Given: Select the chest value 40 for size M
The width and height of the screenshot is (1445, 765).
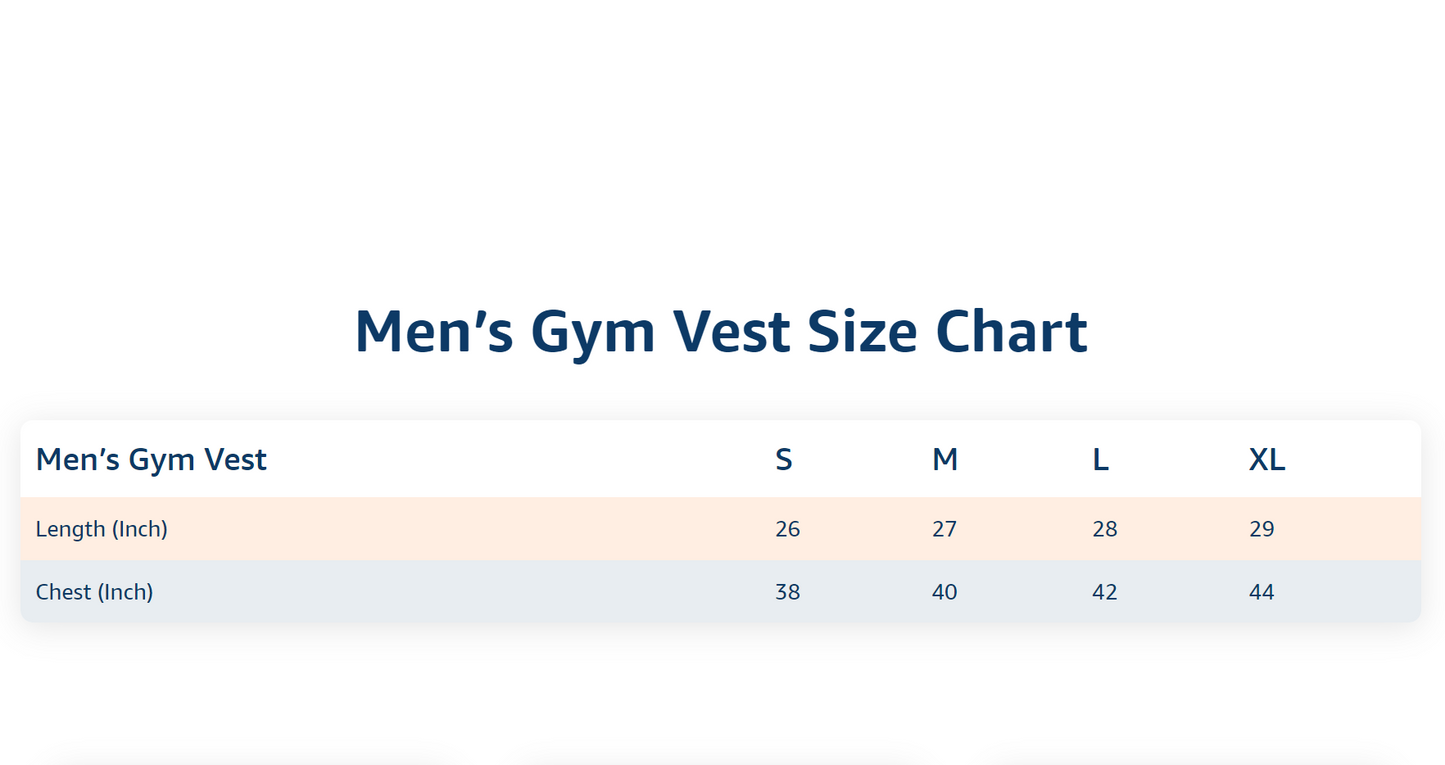Looking at the screenshot, I should pos(944,592).
